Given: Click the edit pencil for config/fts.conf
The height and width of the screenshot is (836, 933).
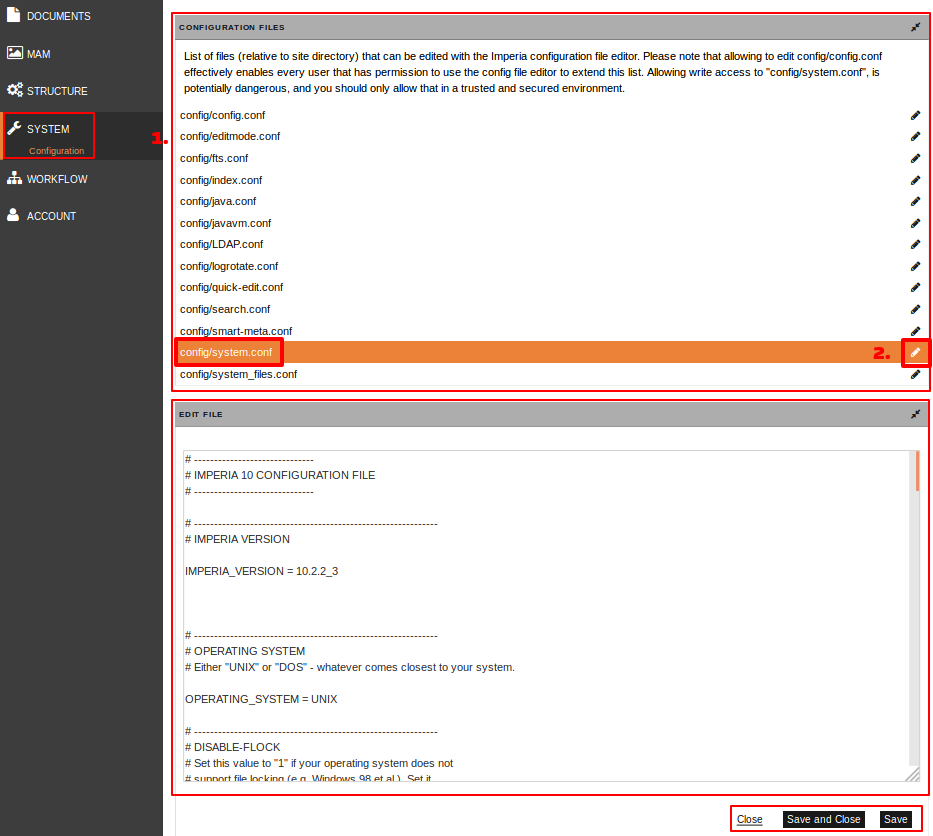Looking at the screenshot, I should (x=915, y=158).
